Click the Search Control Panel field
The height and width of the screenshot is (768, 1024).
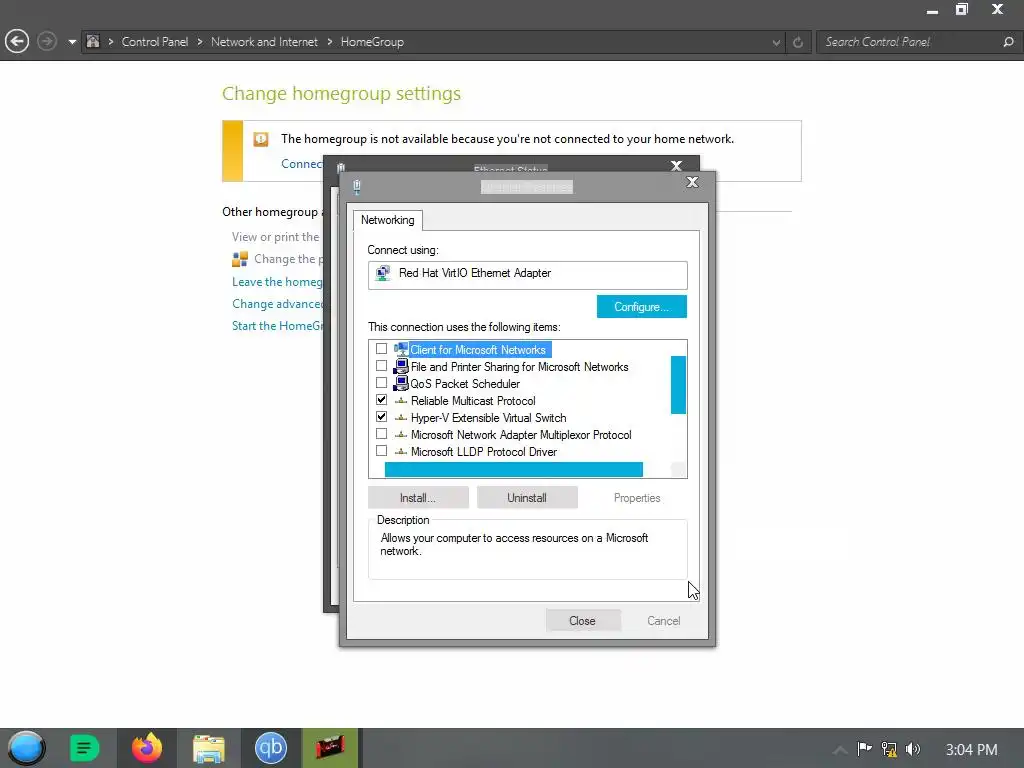[x=909, y=42]
